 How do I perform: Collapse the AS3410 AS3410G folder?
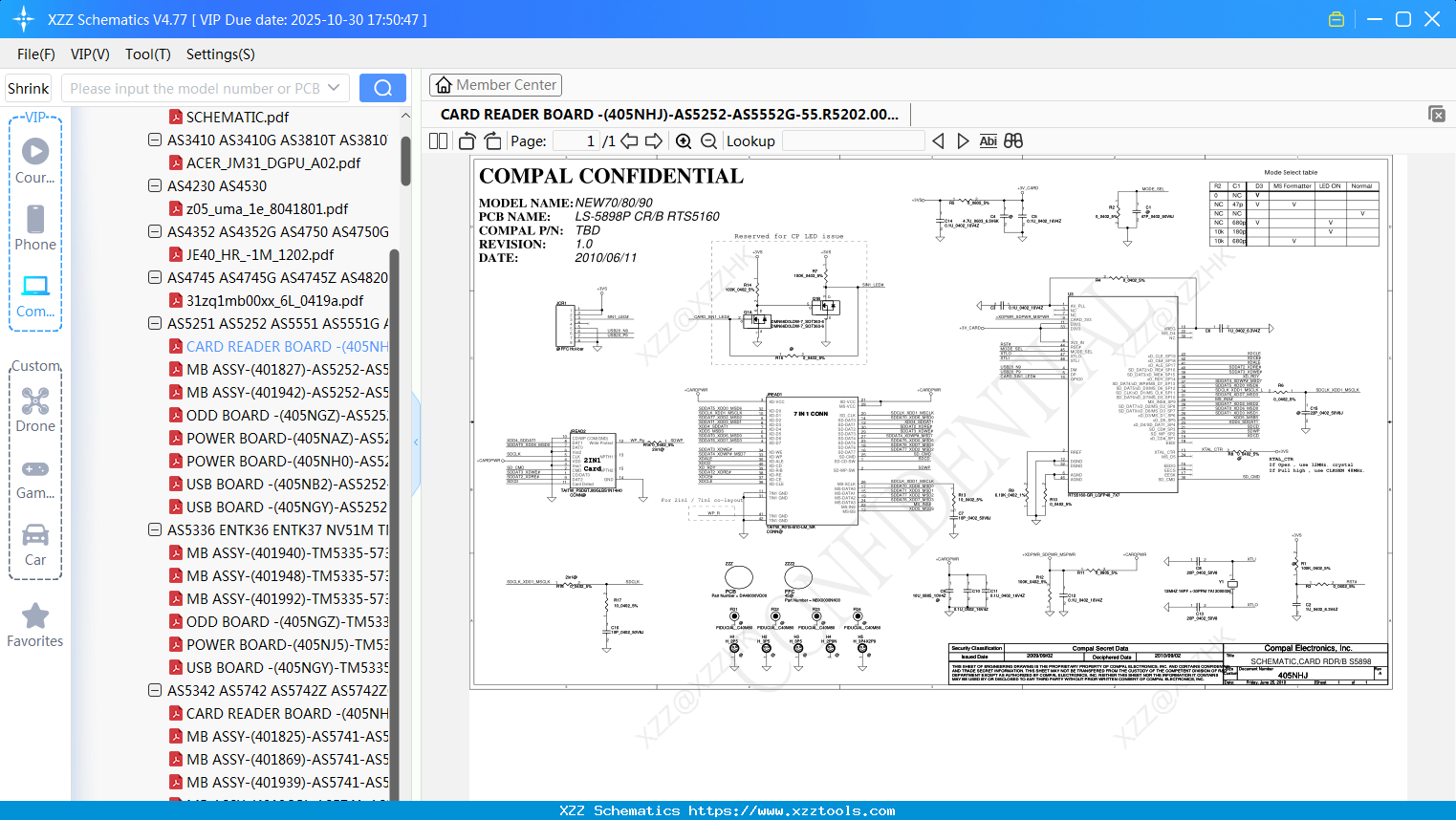point(155,140)
